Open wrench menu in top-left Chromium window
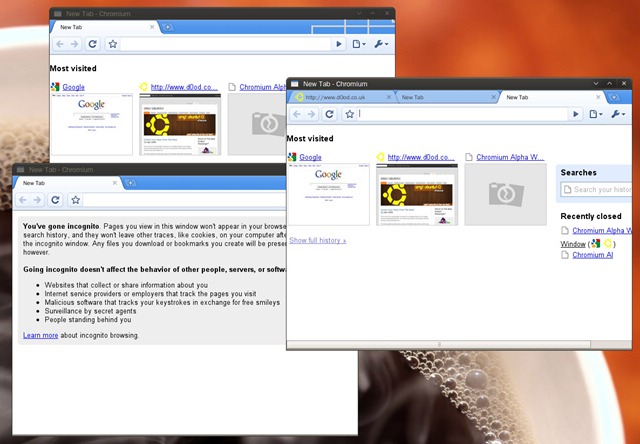This screenshot has width=640, height=444. [381, 44]
